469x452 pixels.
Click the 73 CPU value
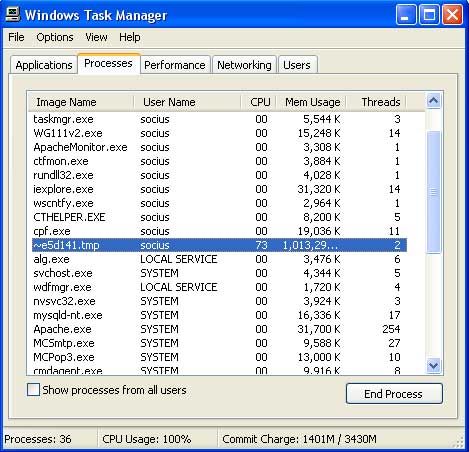tap(261, 245)
